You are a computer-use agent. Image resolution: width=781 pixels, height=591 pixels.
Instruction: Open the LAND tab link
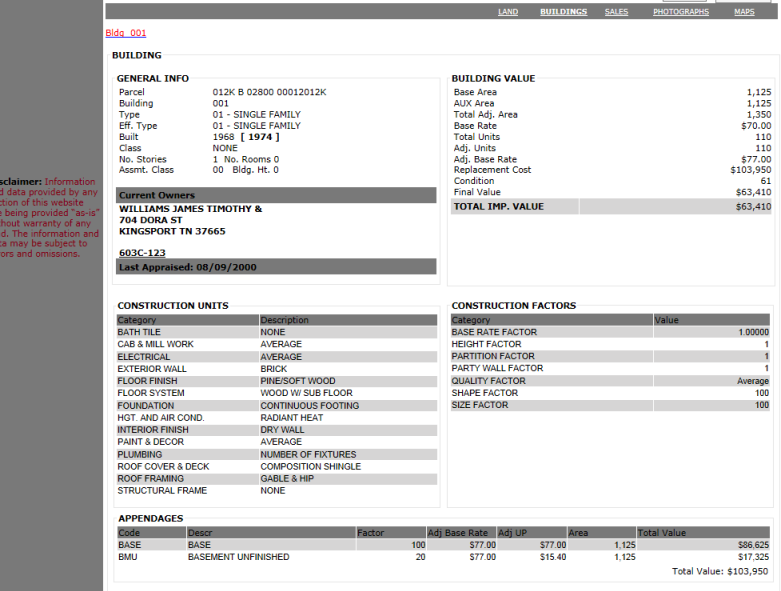coord(508,11)
